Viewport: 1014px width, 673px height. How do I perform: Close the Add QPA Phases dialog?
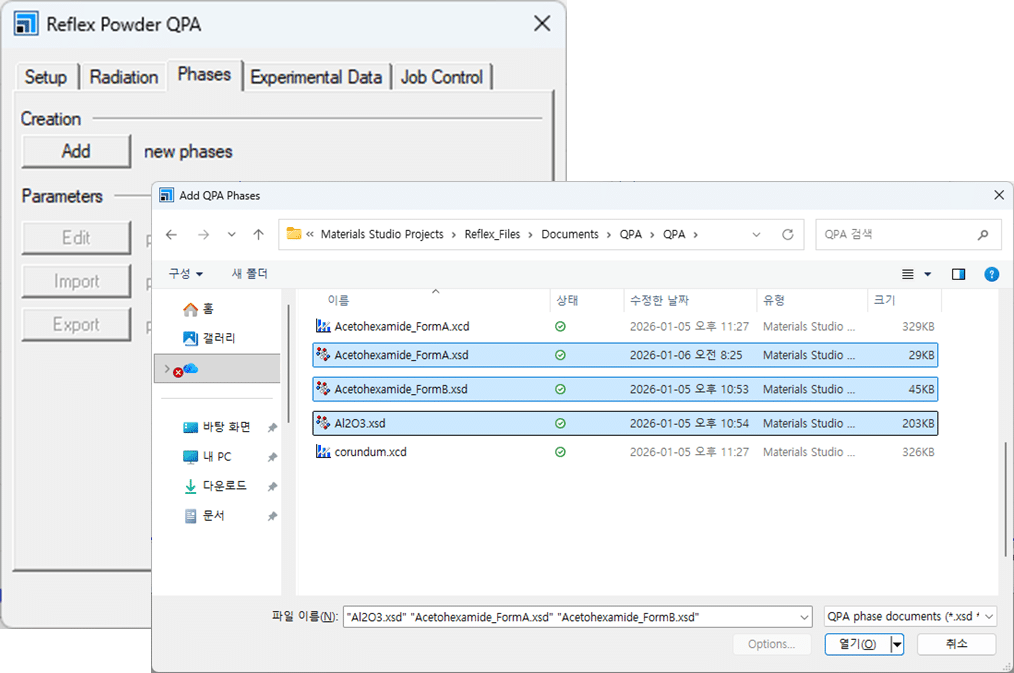(998, 195)
